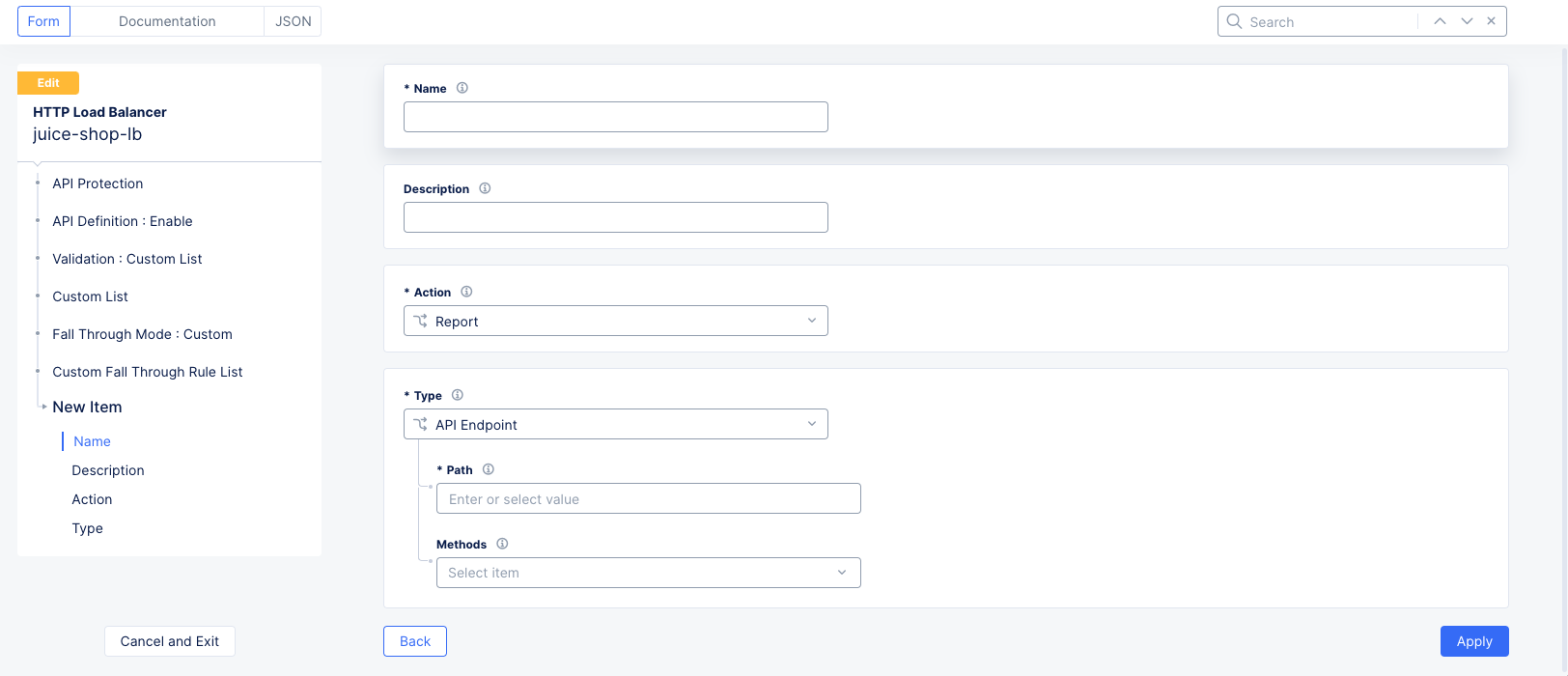Open the Action dropdown showing Report
1568x676 pixels.
(615, 321)
